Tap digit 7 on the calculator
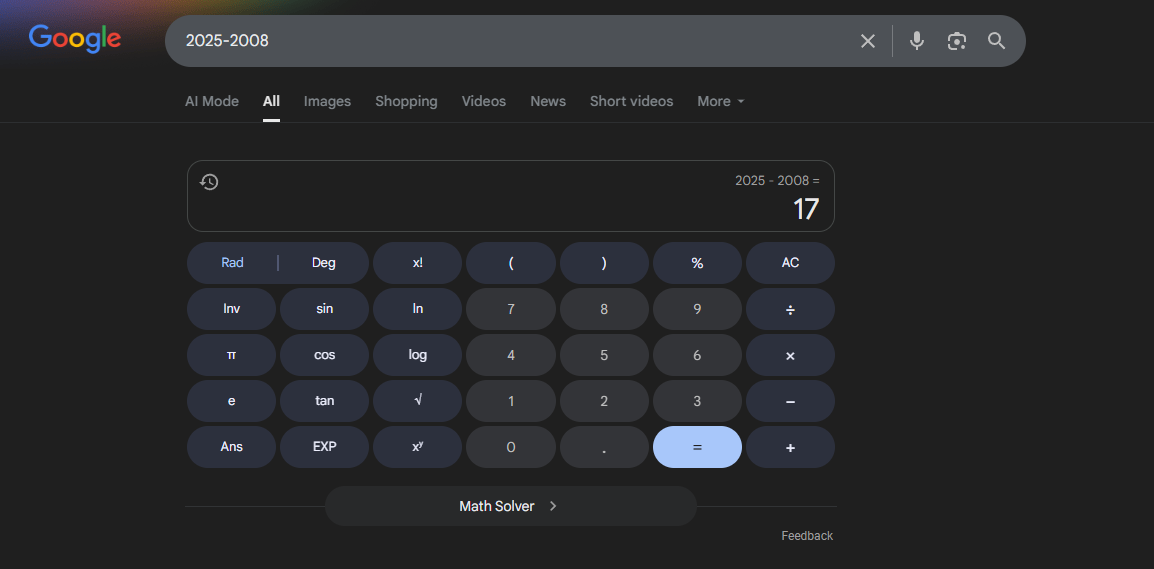This screenshot has width=1154, height=569. (511, 309)
